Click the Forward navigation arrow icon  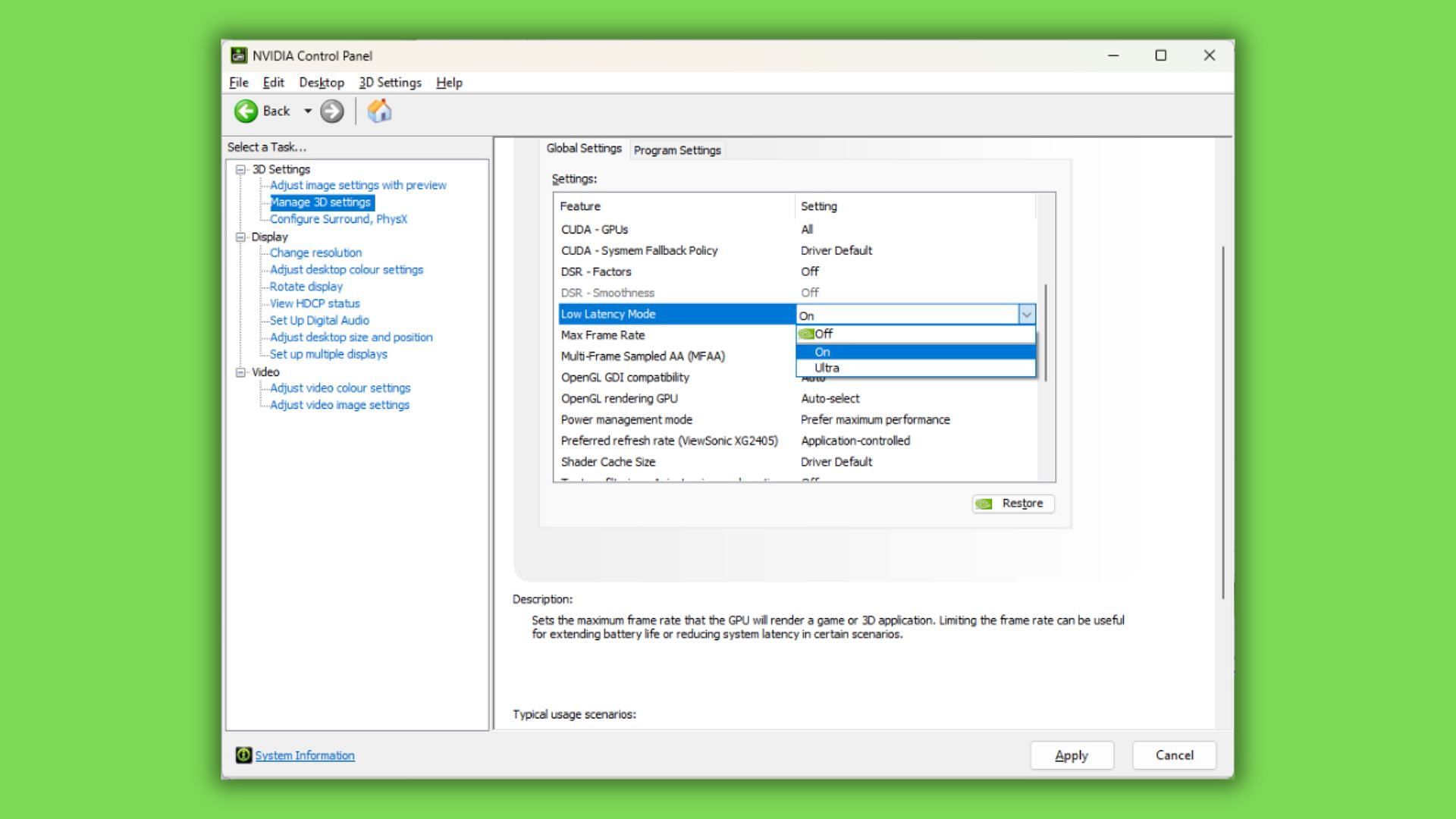click(332, 111)
